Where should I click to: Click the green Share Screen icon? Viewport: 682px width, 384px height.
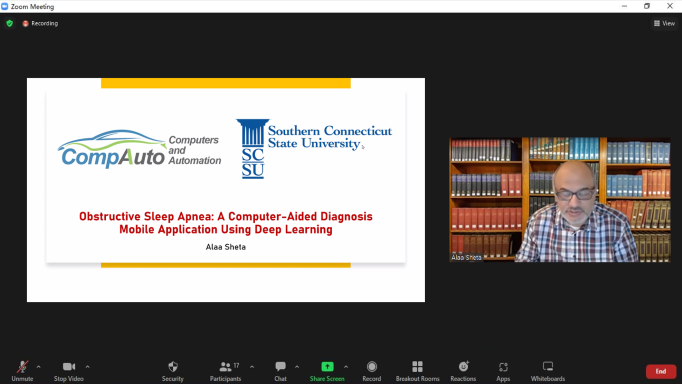(x=327, y=367)
